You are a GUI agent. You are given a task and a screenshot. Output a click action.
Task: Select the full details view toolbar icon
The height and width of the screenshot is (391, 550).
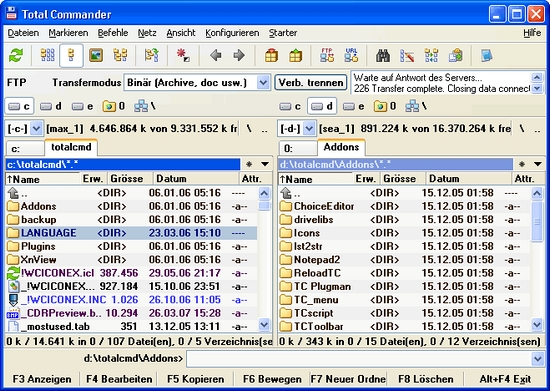point(71,55)
